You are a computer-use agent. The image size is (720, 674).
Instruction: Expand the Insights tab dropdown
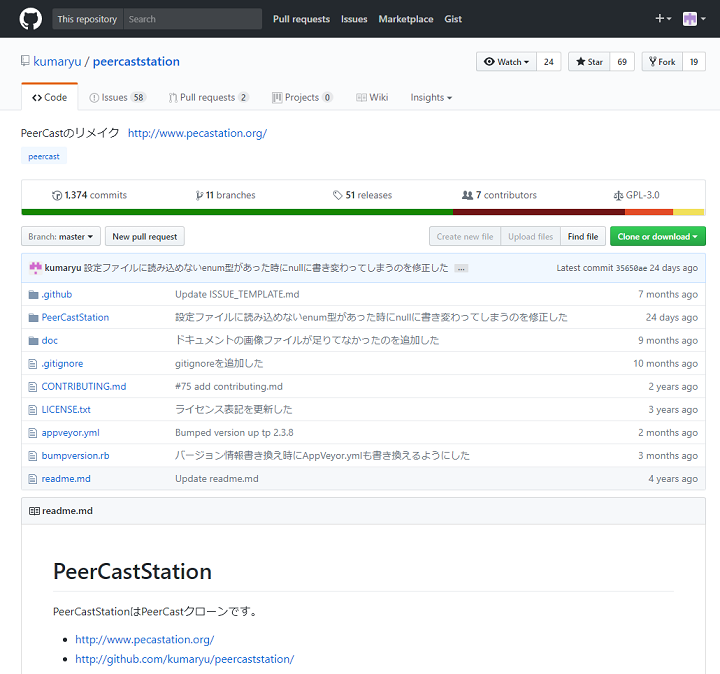(x=431, y=97)
